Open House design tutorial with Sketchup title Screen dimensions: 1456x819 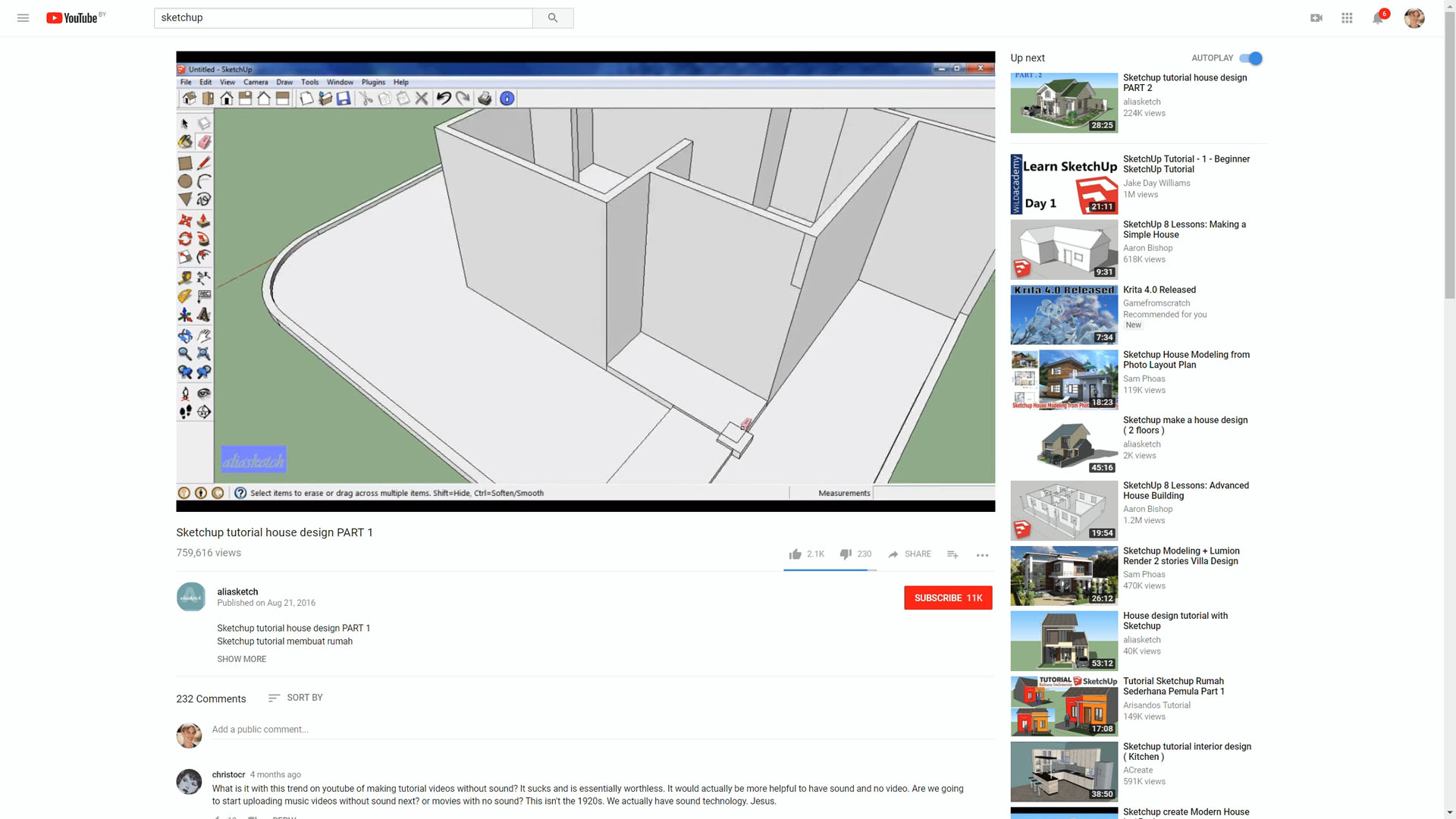(1175, 621)
